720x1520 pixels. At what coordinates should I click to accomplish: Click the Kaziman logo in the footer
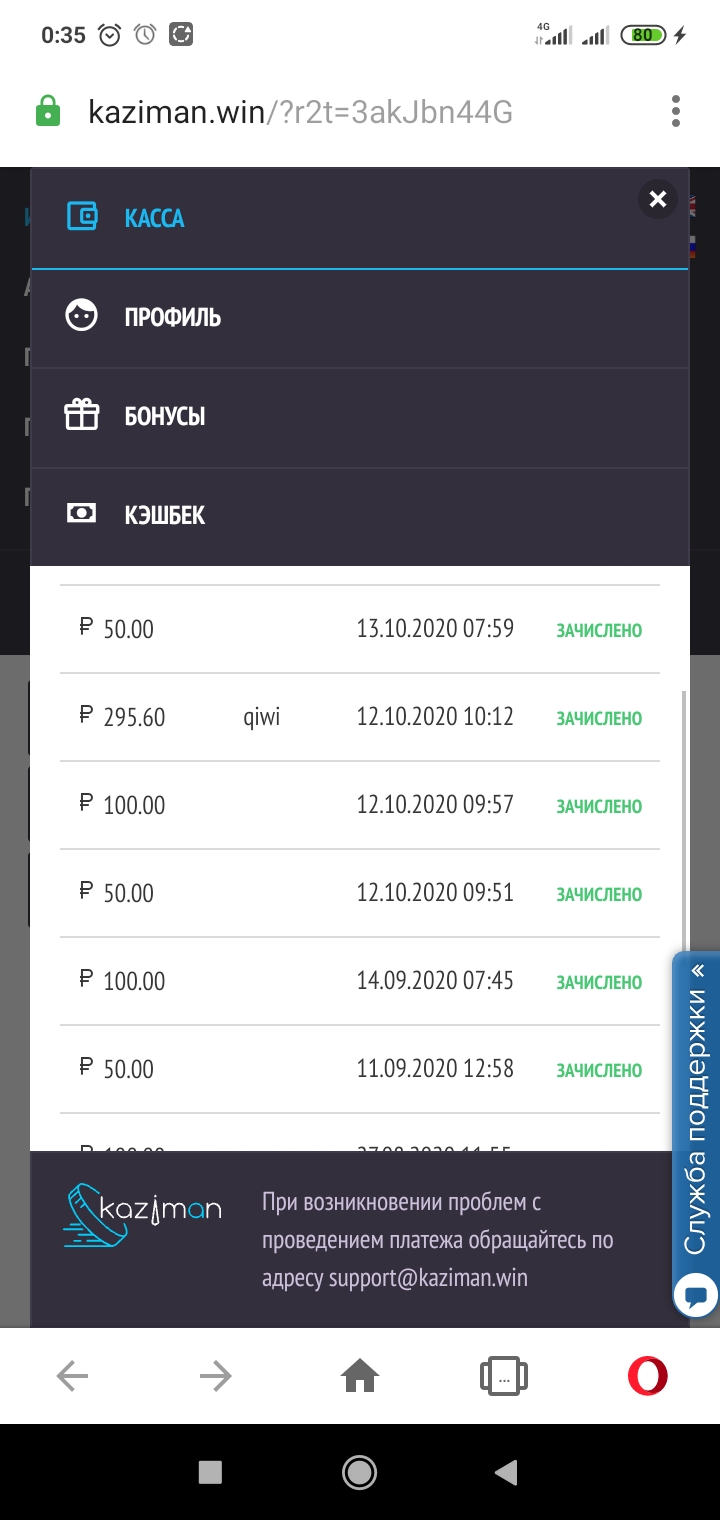(x=142, y=1213)
